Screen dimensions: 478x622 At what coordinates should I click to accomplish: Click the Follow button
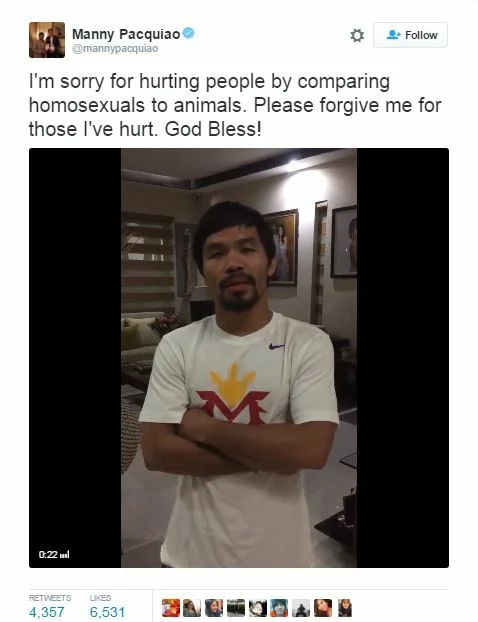coord(411,35)
